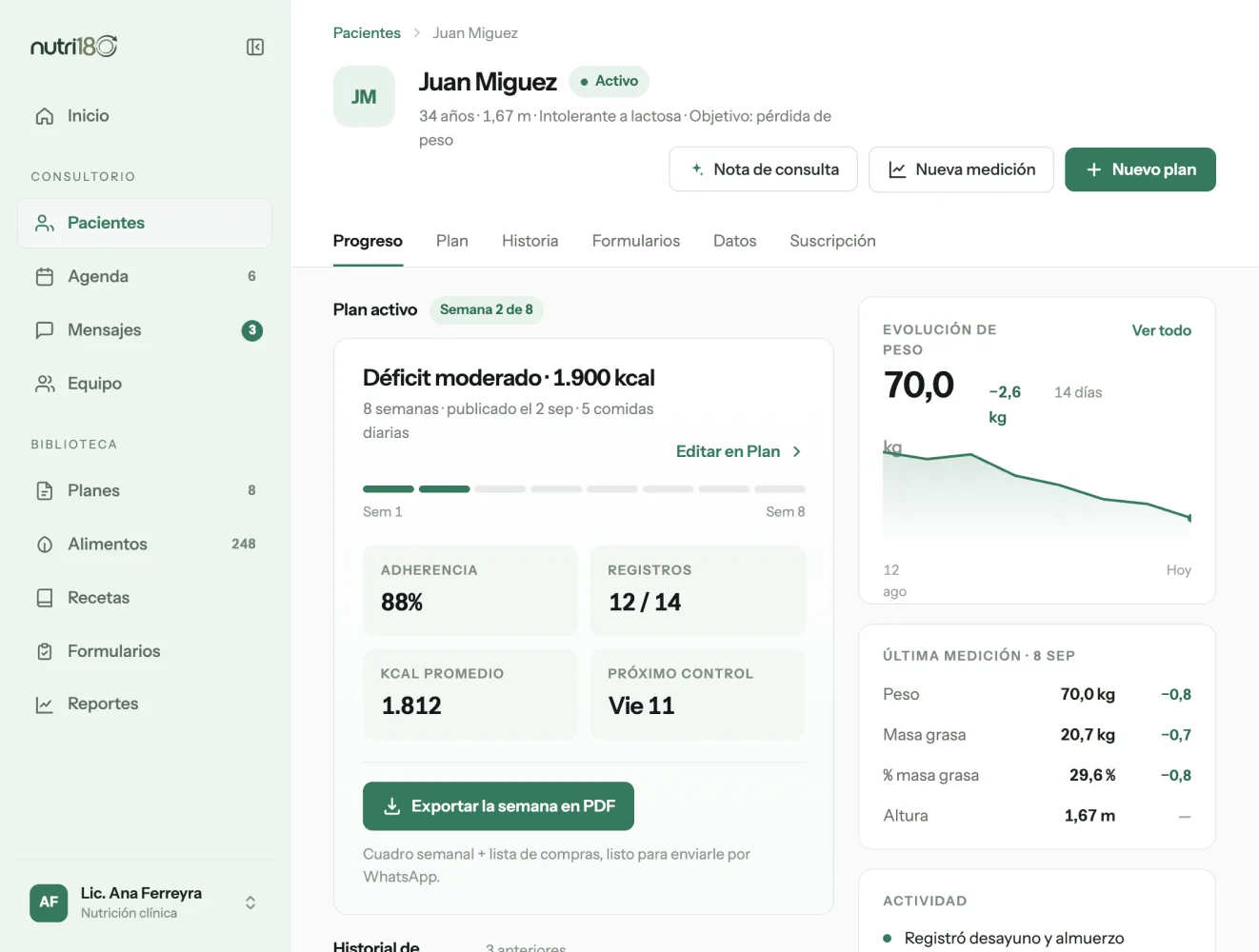1259x952 pixels.
Task: Click the Reportes chart icon
Action: [x=45, y=704]
